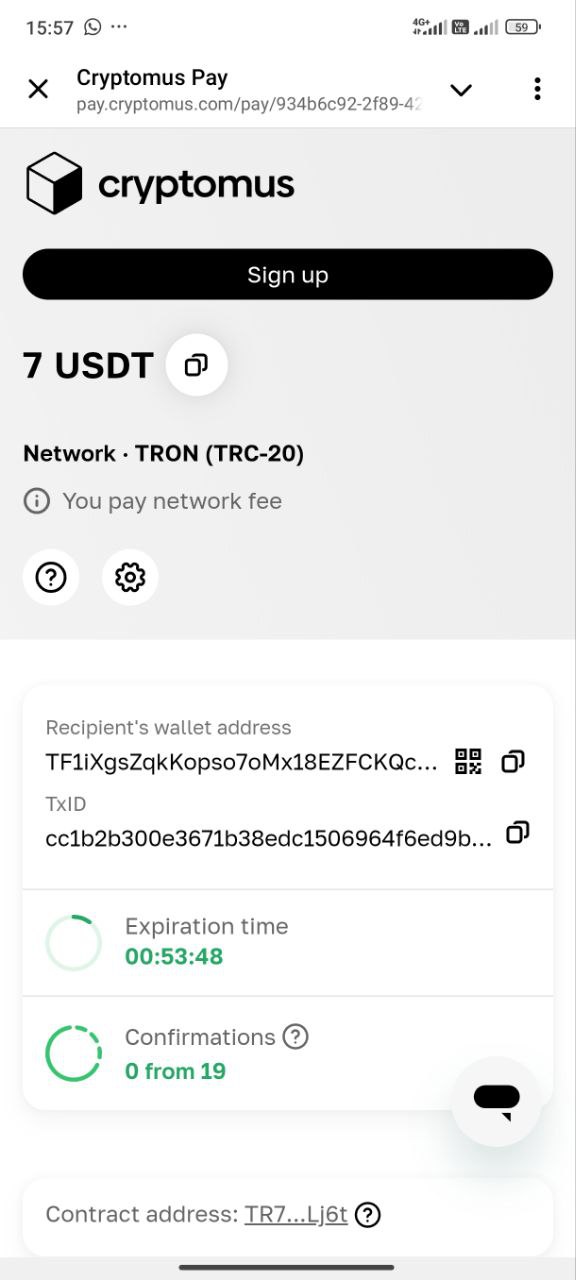Image resolution: width=576 pixels, height=1280 pixels.
Task: Open the live chat support bubble
Action: tap(496, 1101)
